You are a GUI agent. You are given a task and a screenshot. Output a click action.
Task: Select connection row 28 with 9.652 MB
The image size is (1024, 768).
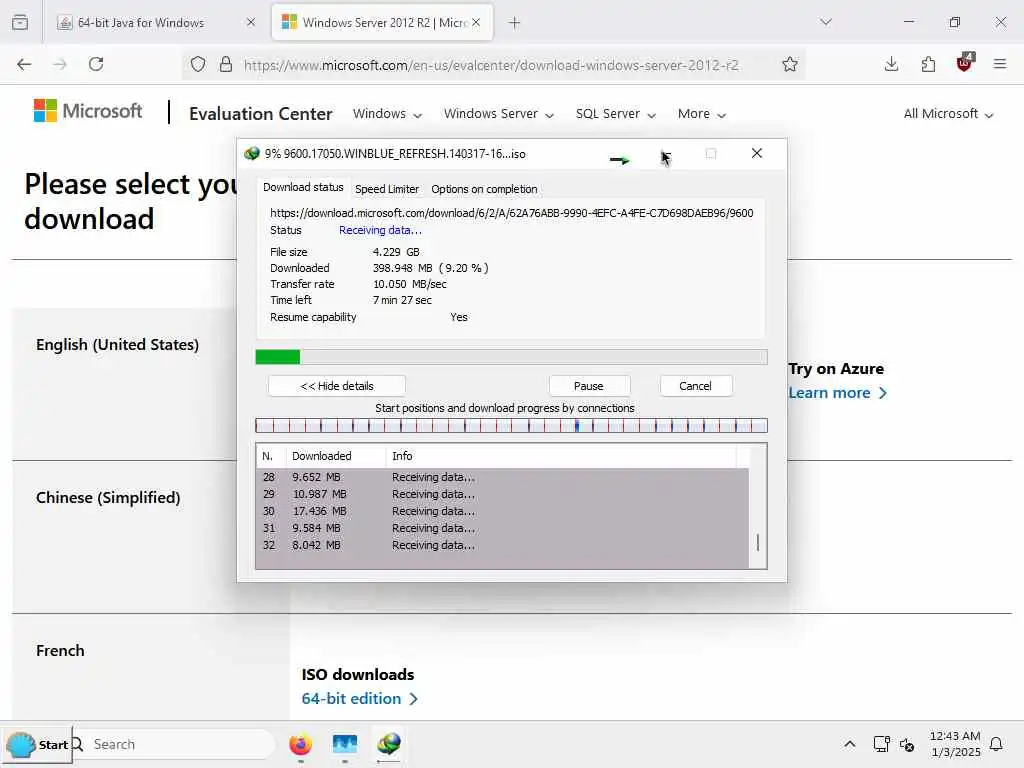[x=502, y=477]
